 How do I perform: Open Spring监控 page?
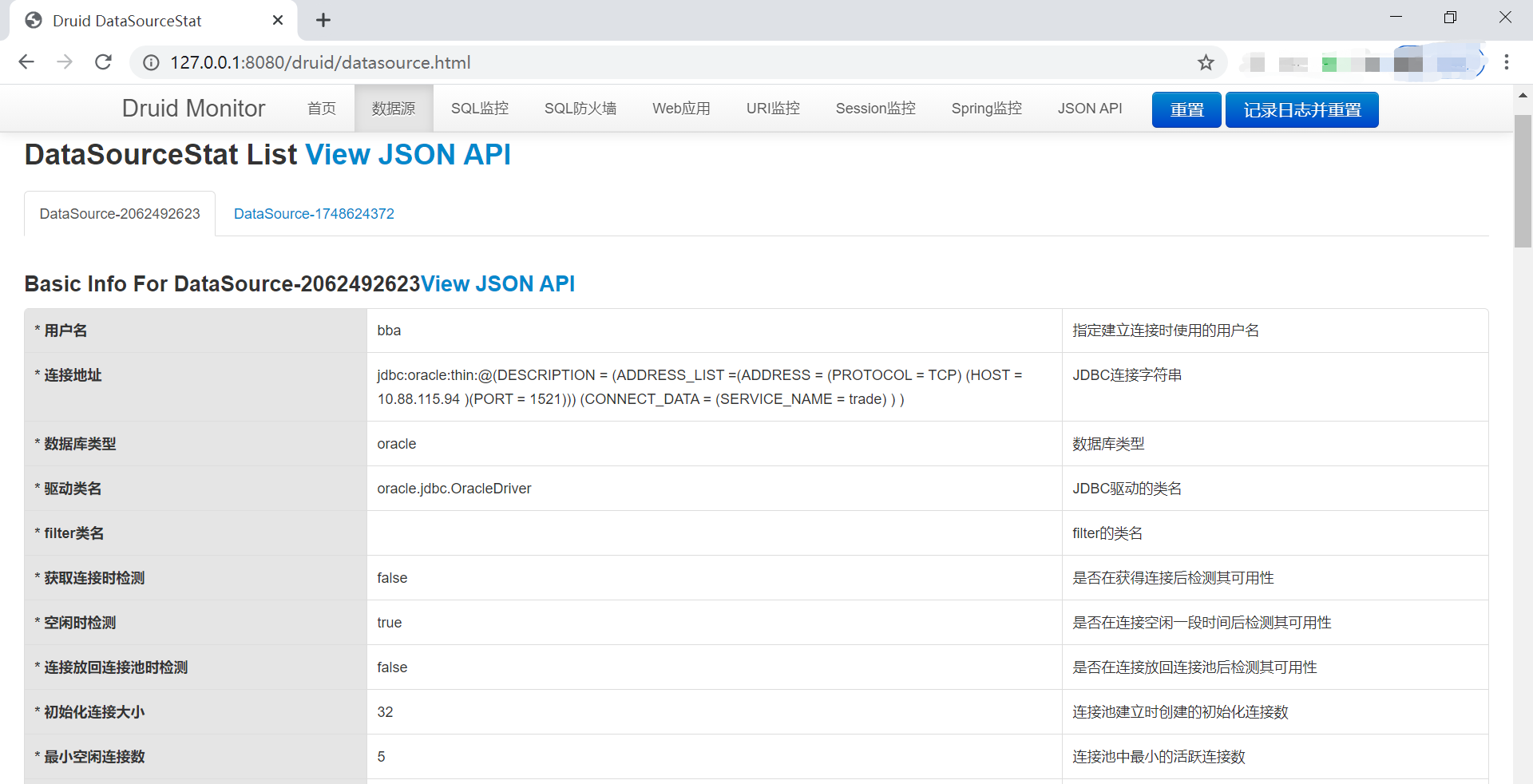(987, 109)
